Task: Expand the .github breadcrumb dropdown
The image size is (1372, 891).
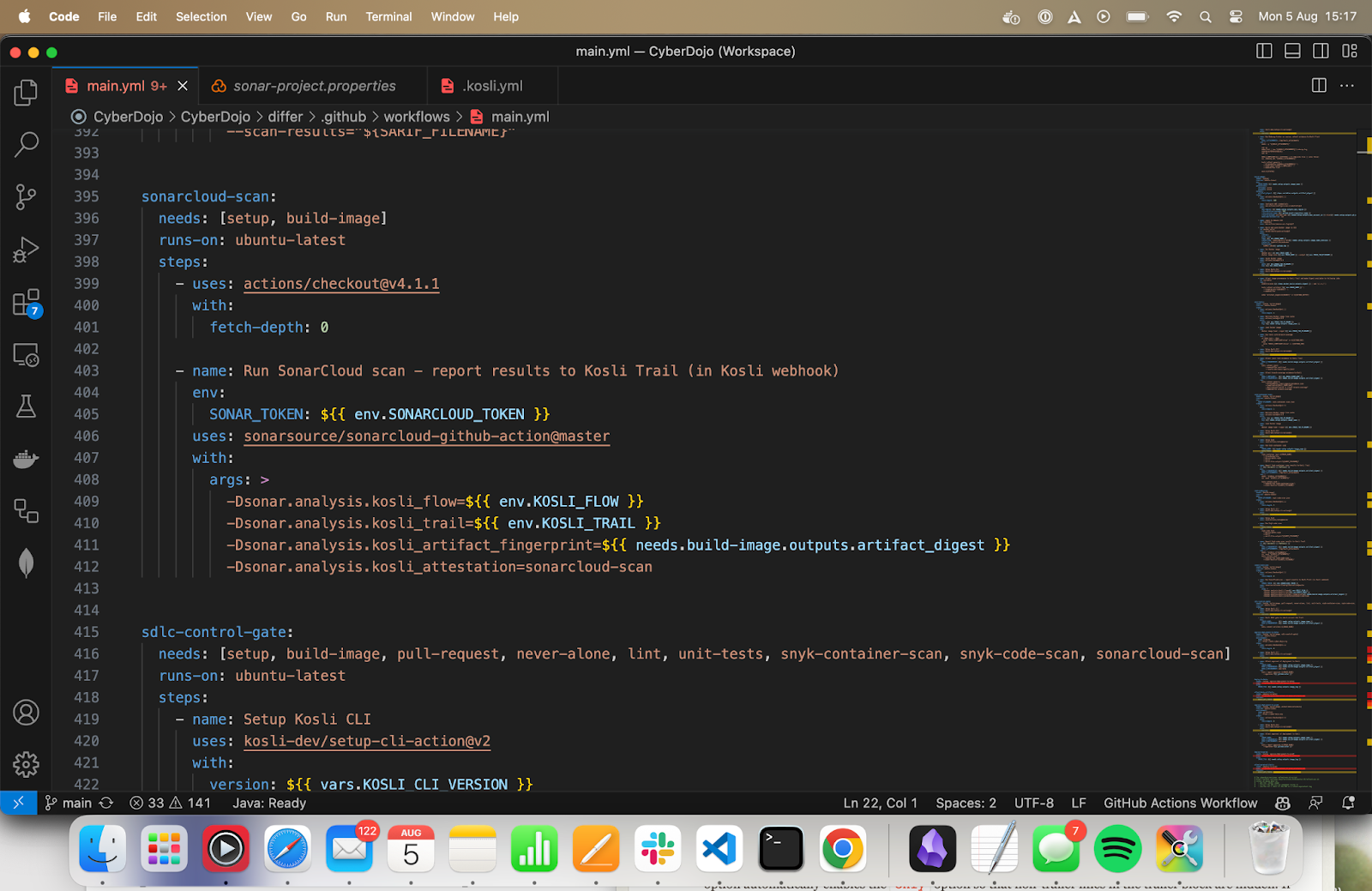Action: pyautogui.click(x=343, y=117)
